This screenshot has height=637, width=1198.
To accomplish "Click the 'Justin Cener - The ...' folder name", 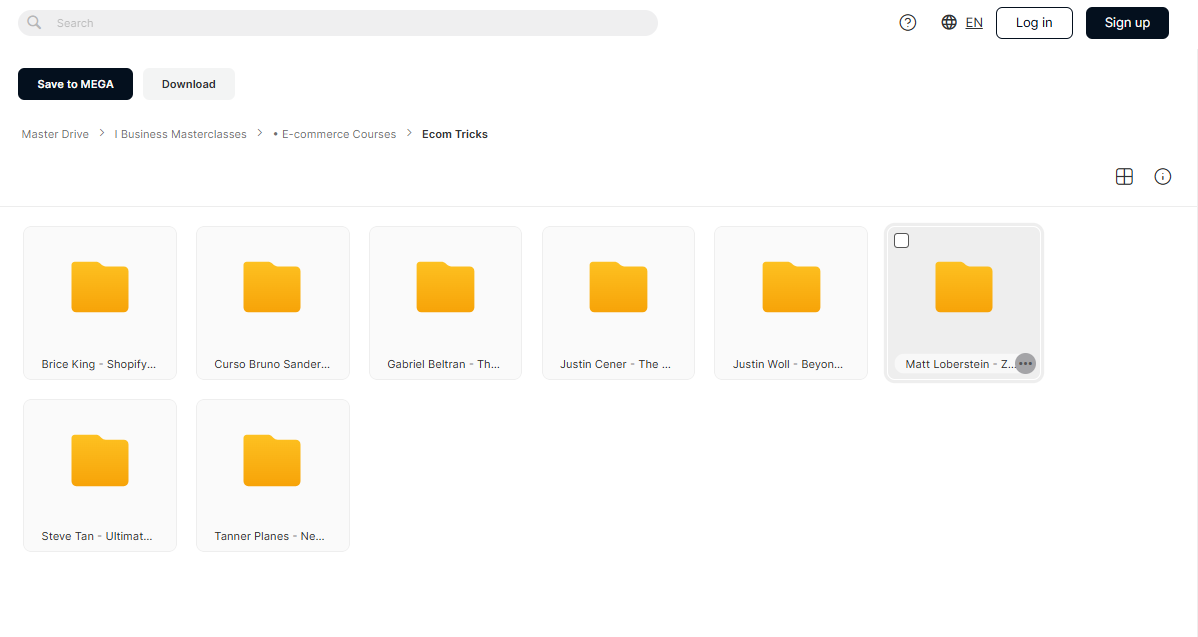I will pos(615,364).
